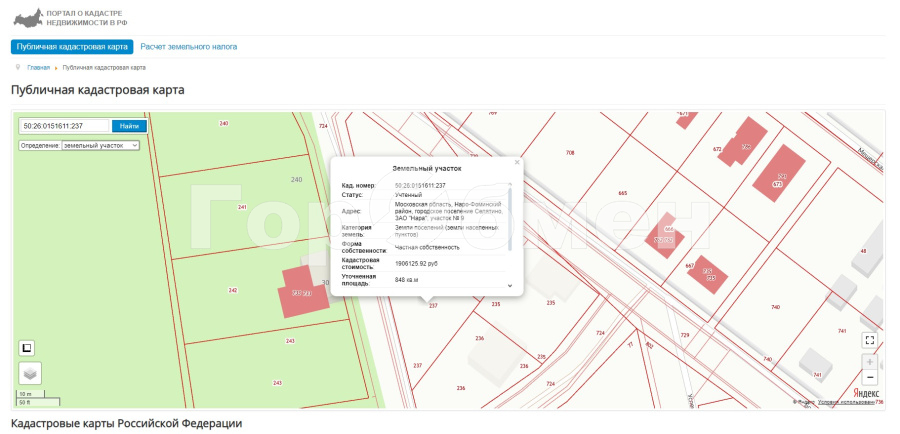The image size is (900, 434).
Task: Select the red building on parcel 242
Action: tap(302, 293)
